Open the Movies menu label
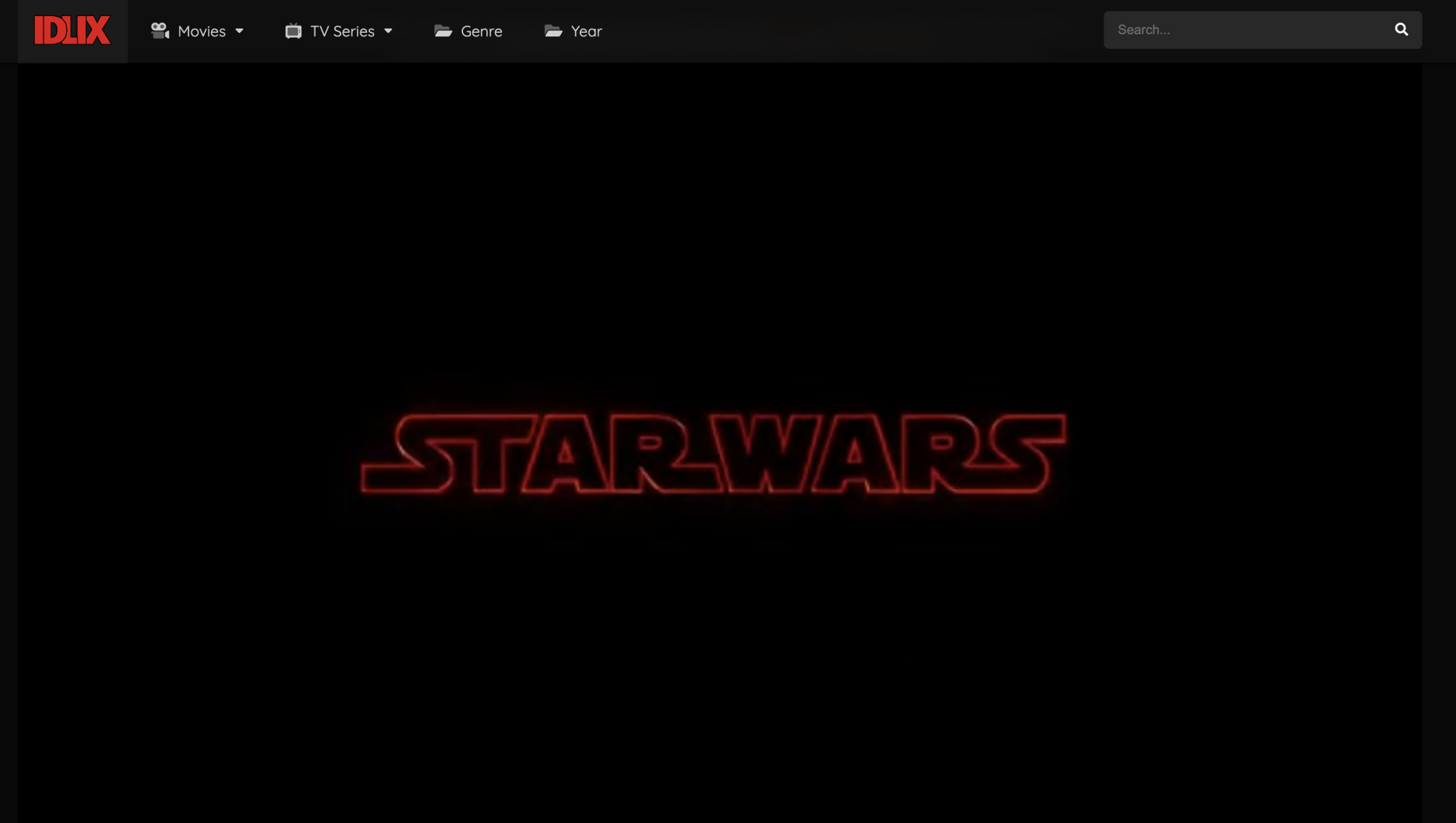Screen dimensions: 1456x823 tap(202, 31)
